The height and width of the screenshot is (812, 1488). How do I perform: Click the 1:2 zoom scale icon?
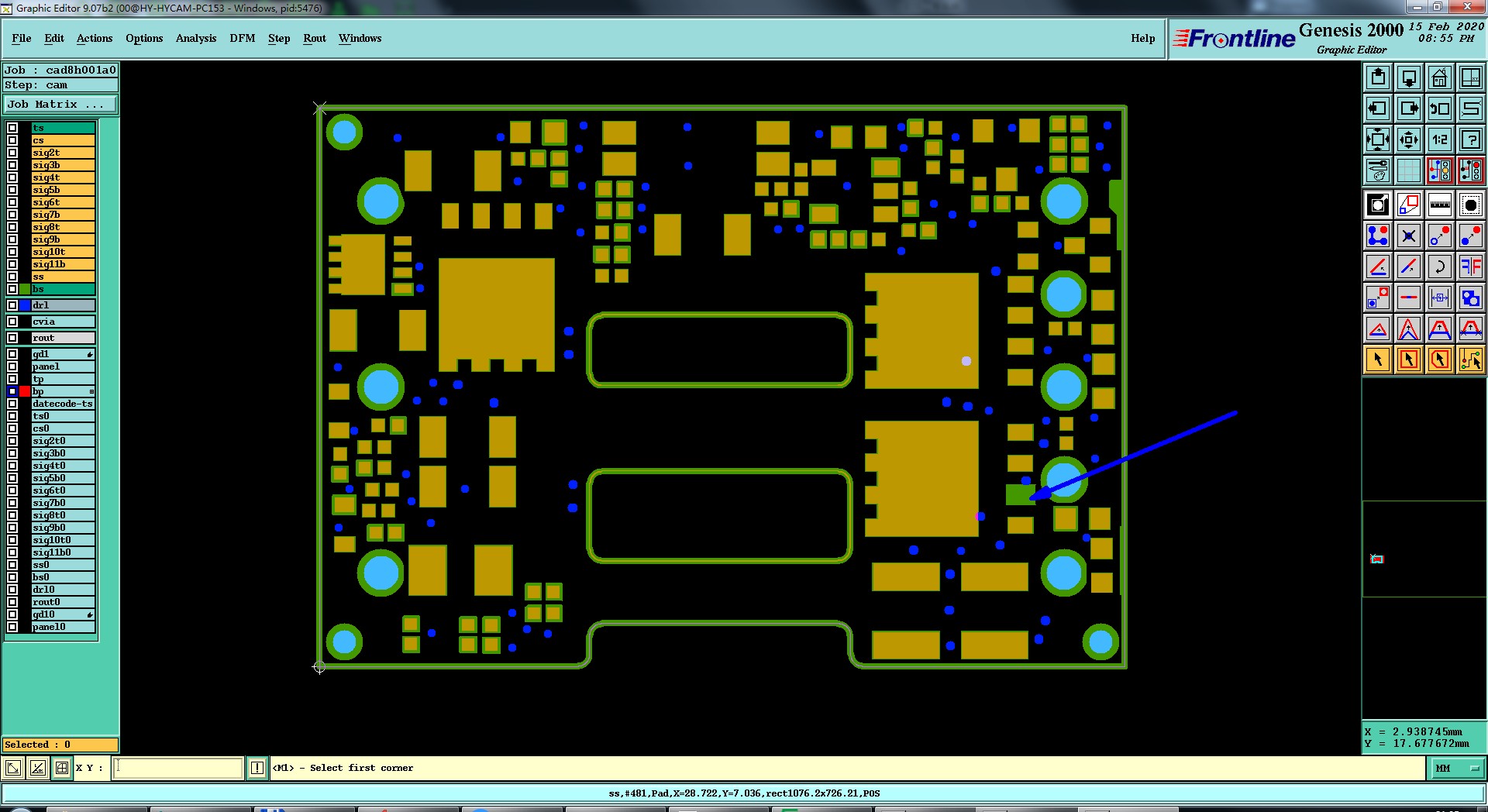(1440, 139)
